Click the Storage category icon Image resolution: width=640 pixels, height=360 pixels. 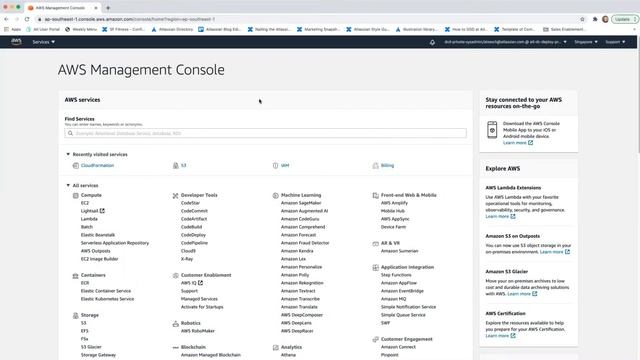click(76, 316)
